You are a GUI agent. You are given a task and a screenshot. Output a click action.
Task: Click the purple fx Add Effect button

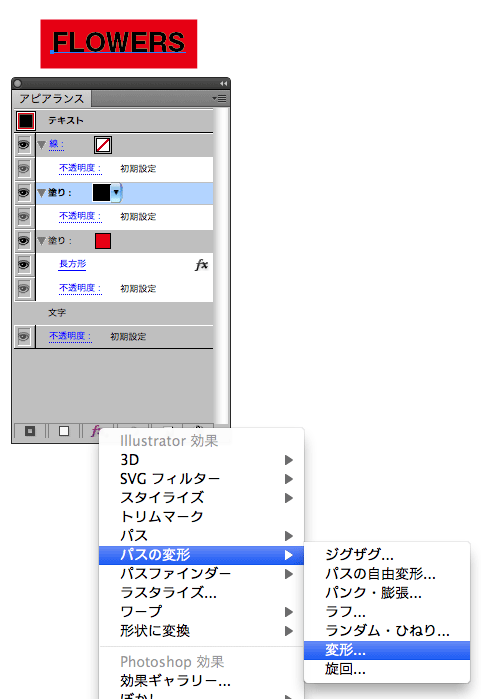pos(95,431)
